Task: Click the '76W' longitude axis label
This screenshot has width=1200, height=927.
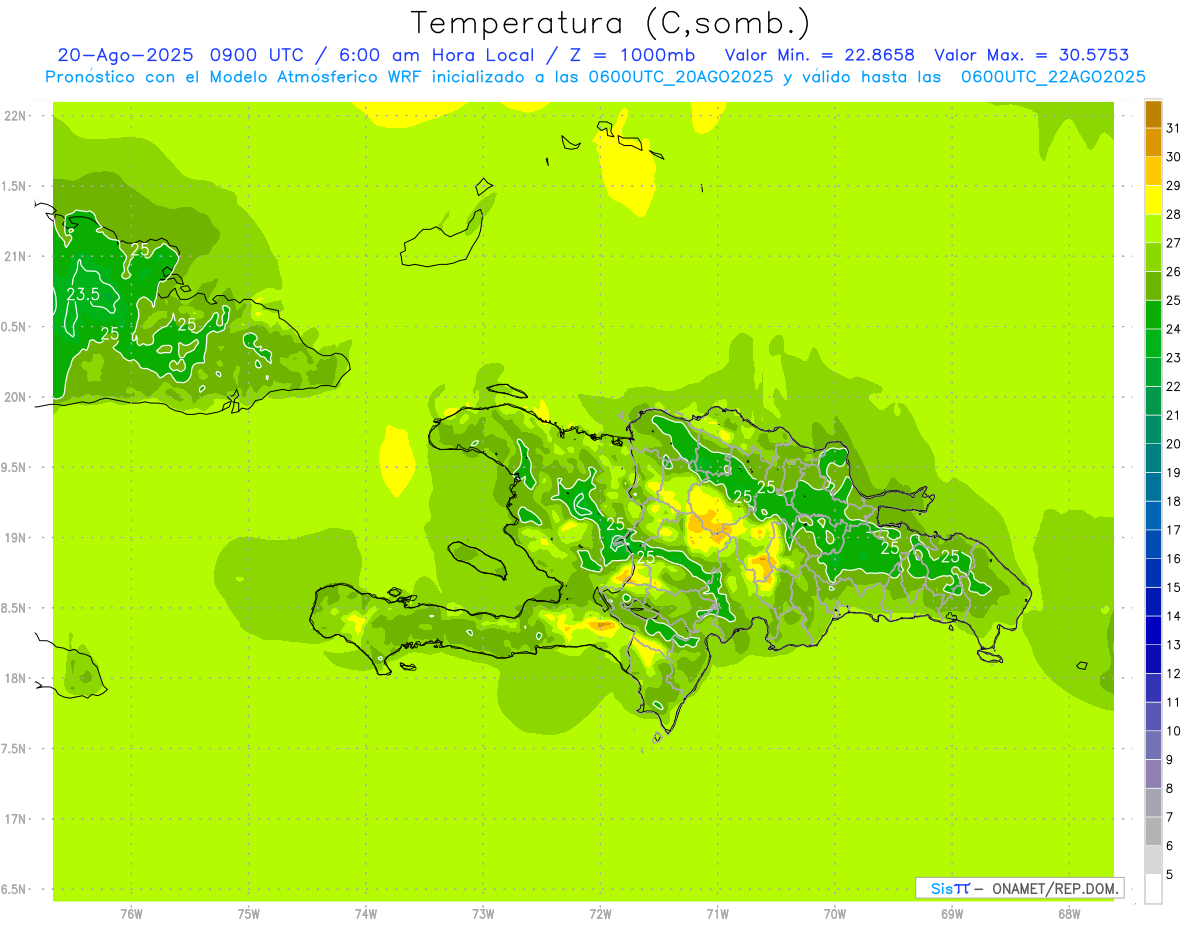Action: (131, 913)
